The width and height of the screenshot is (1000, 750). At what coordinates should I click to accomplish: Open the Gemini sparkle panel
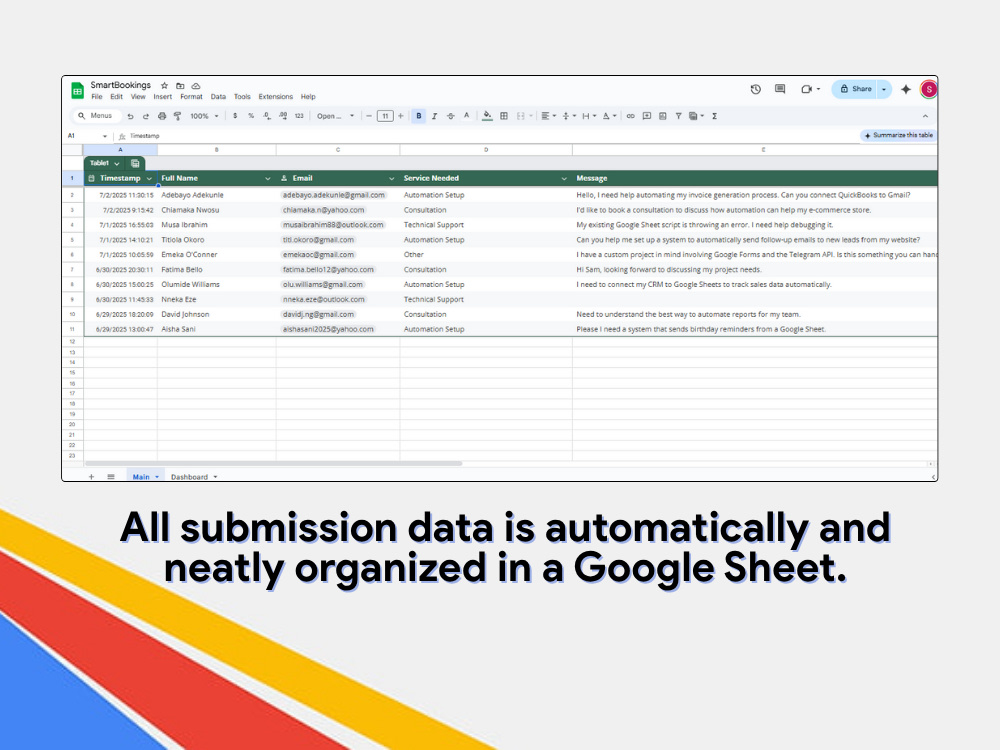click(x=906, y=89)
